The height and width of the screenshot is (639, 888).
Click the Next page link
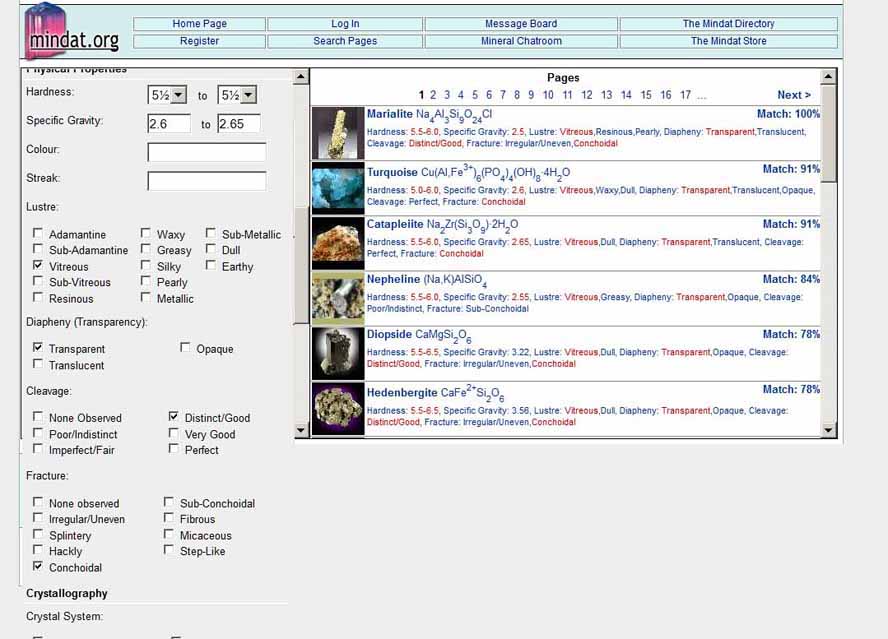click(793, 95)
